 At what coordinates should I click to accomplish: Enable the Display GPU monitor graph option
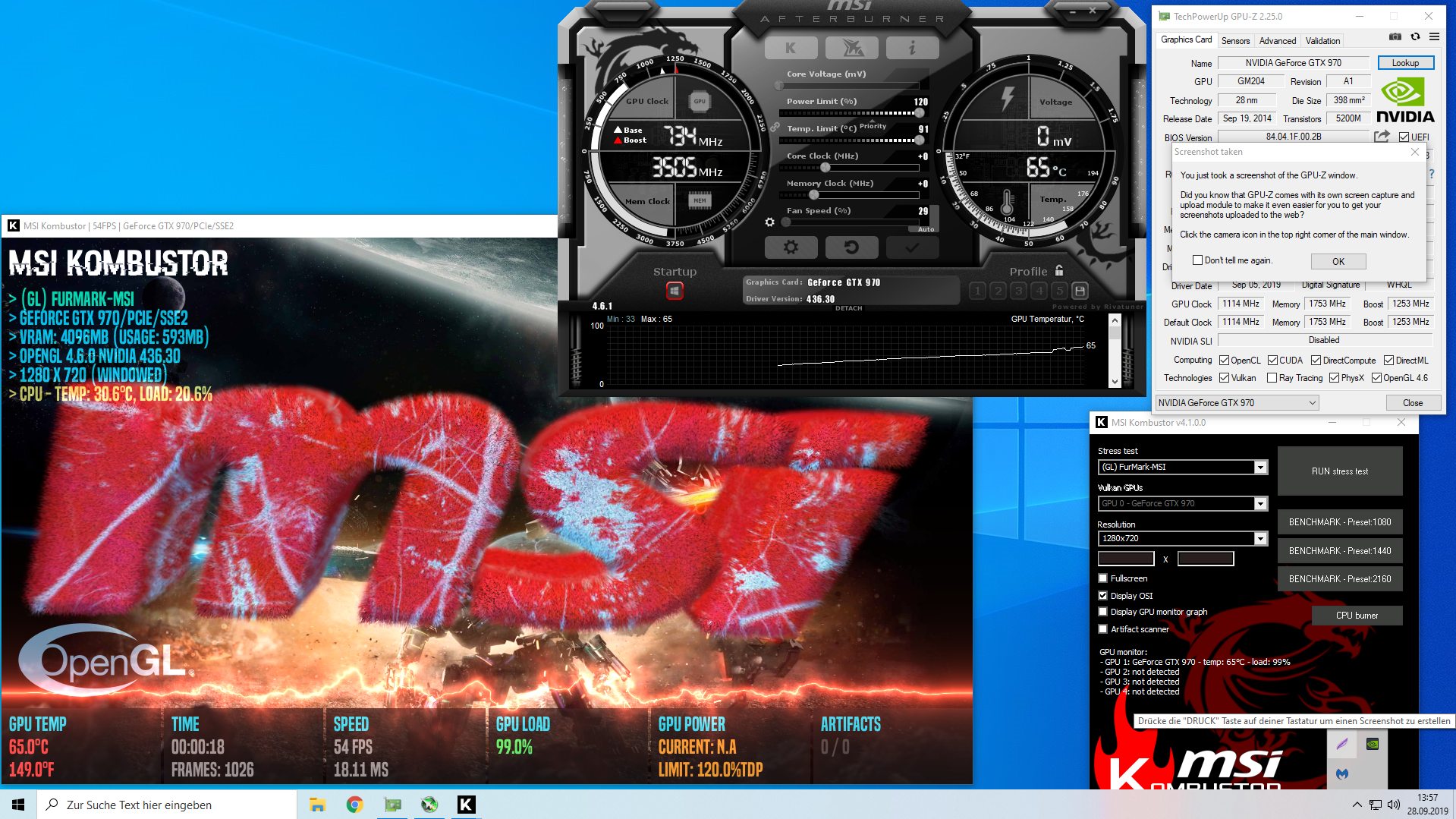click(x=1103, y=612)
